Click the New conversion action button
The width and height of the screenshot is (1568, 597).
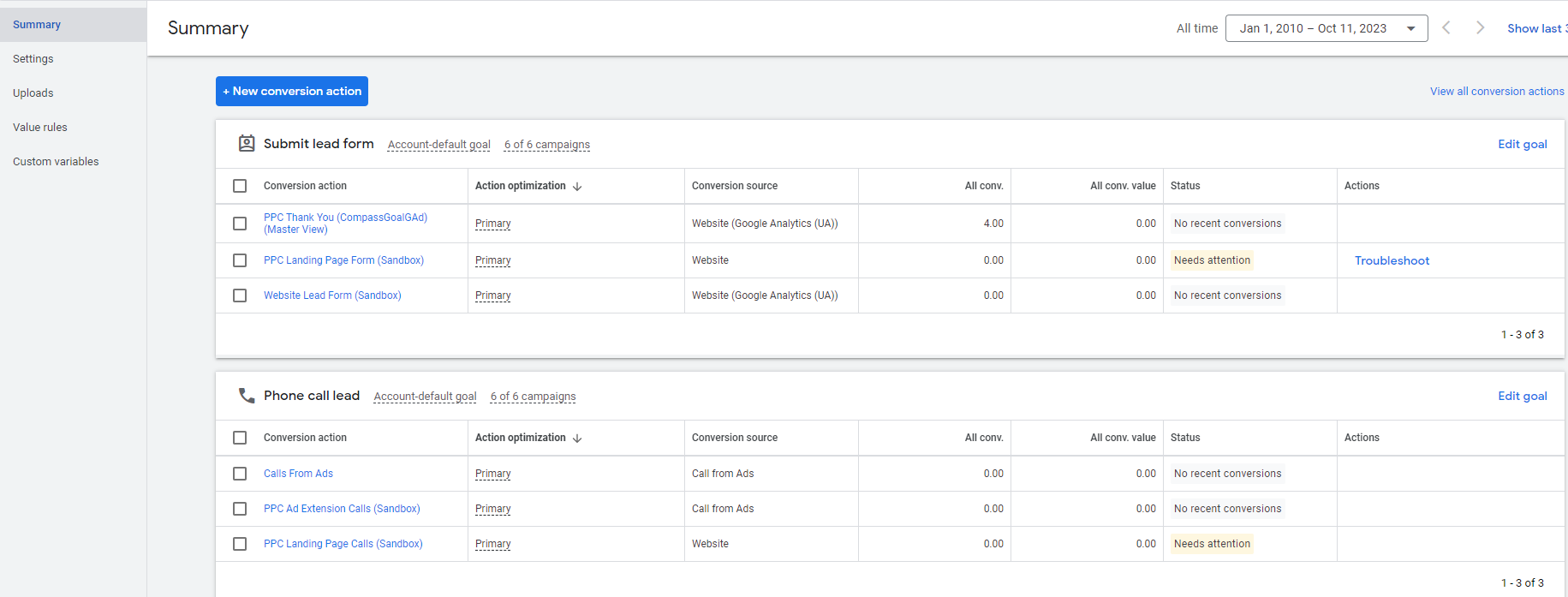tap(292, 91)
